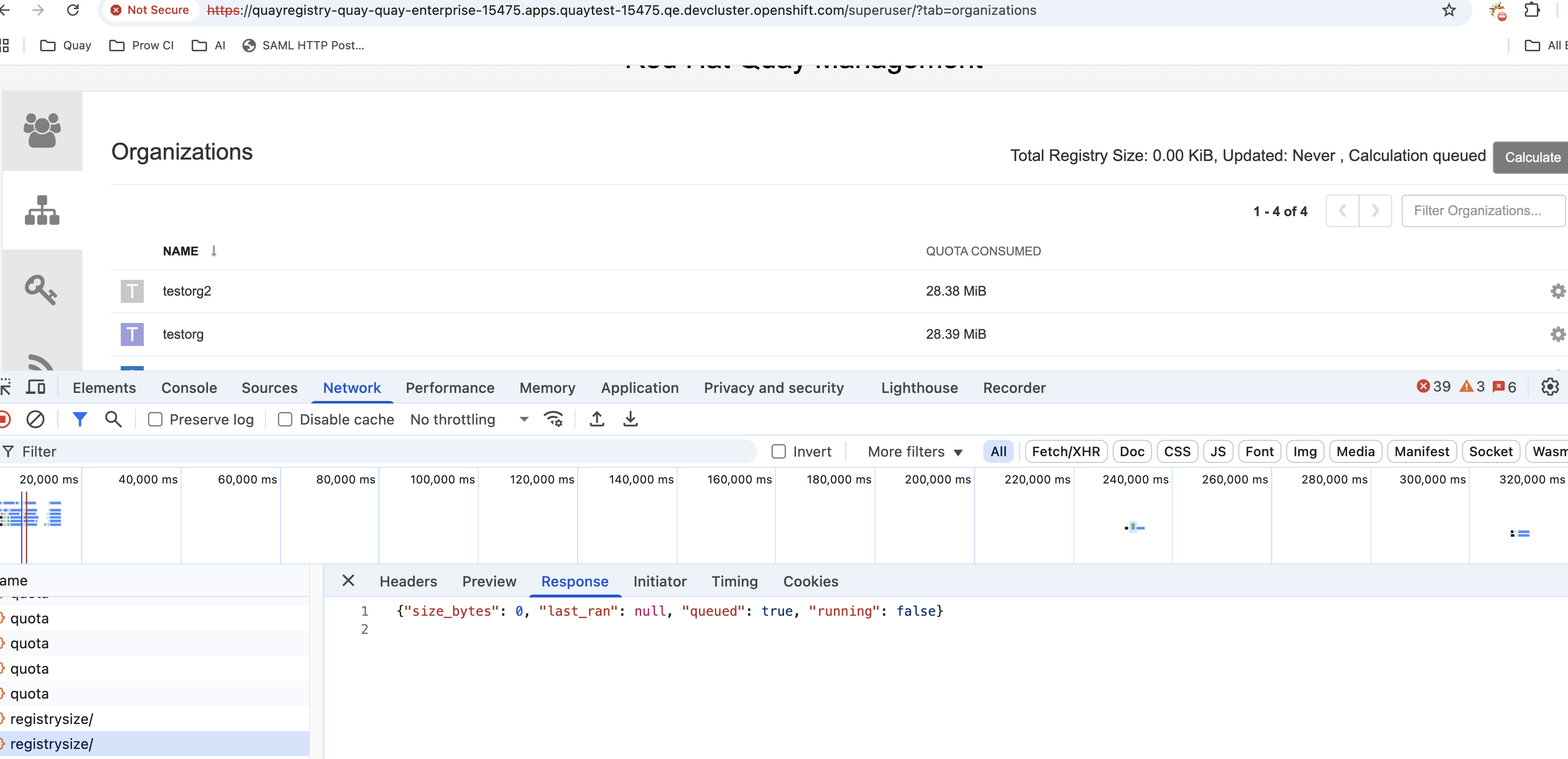Click the import HAR upload icon
Viewport: 1568px width, 759px height.
click(597, 419)
